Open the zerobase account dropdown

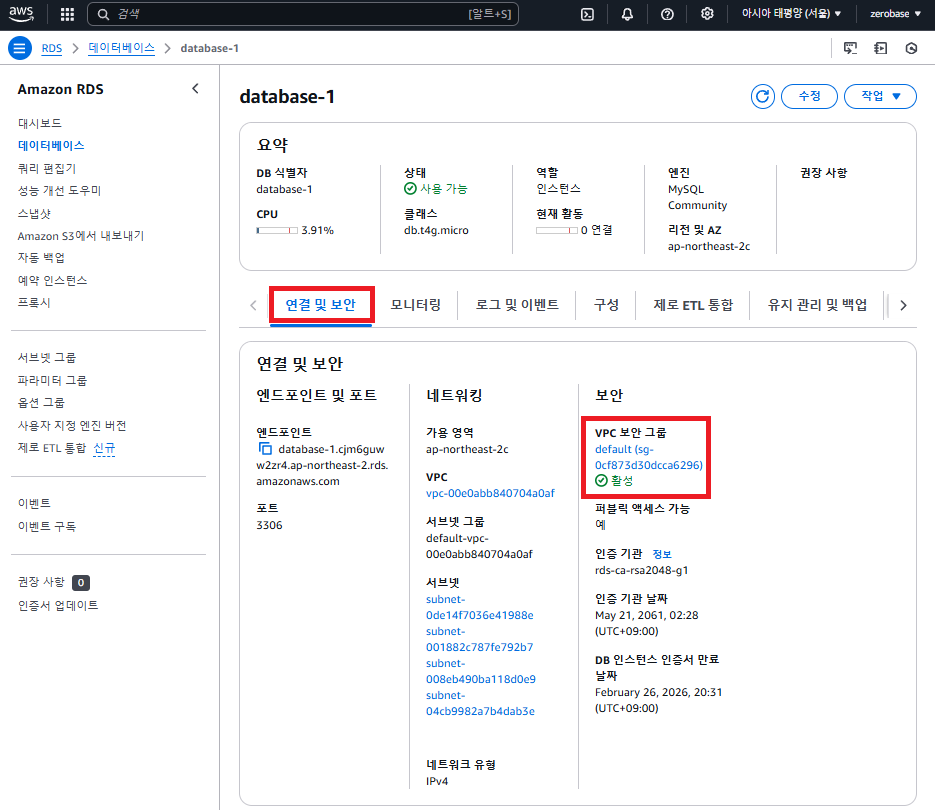click(x=895, y=14)
